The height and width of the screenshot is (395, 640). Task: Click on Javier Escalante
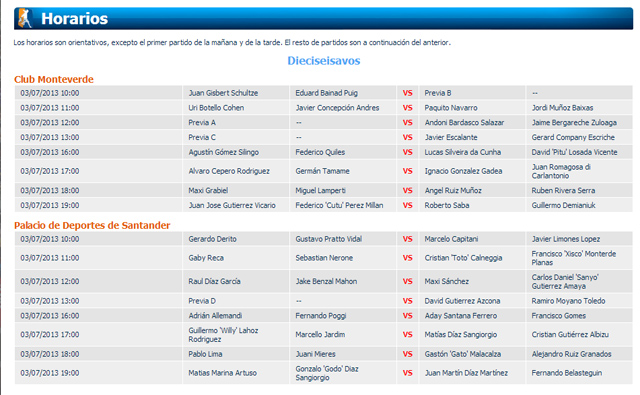coord(451,137)
